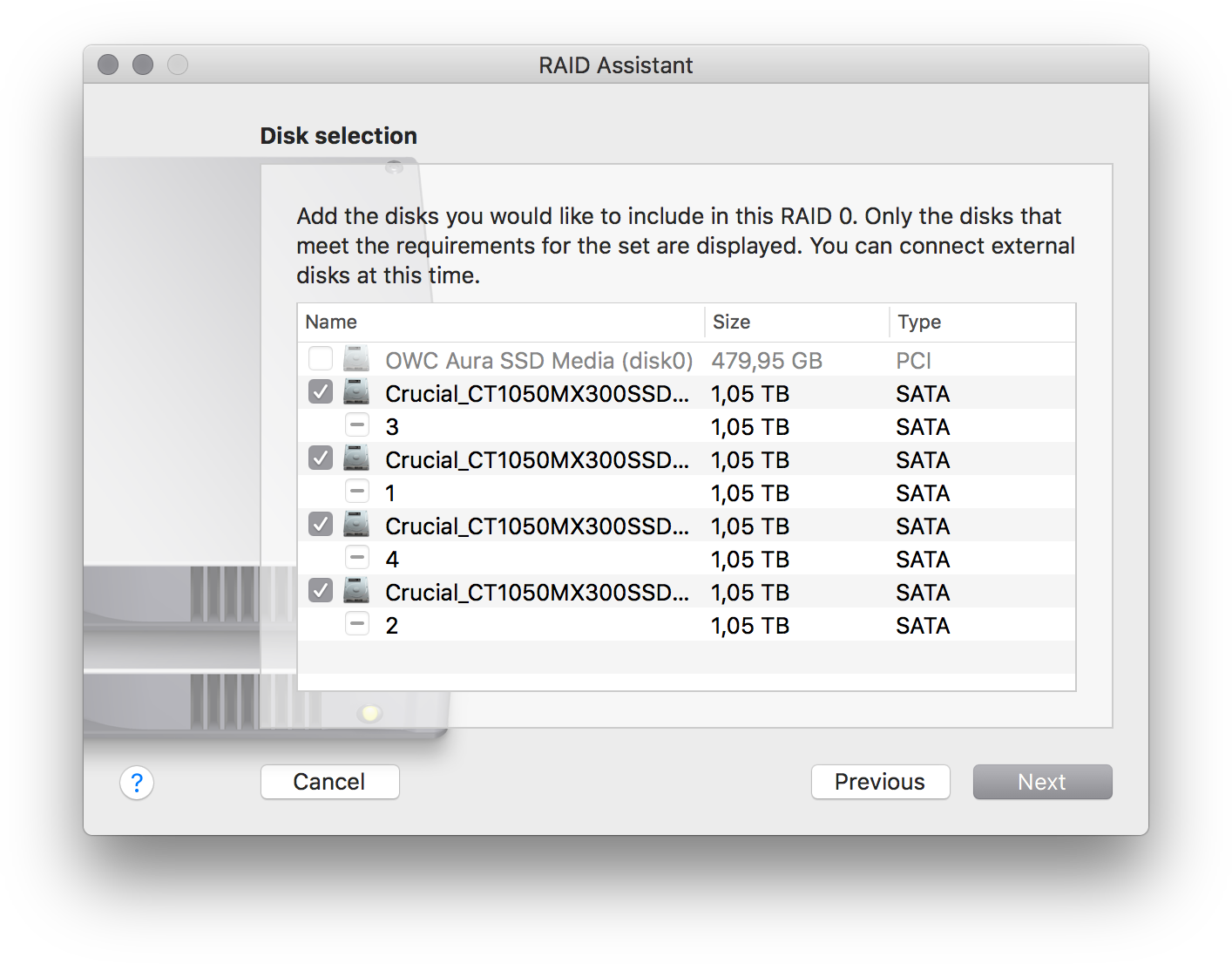Toggle the mixed checkbox for partition 4
This screenshot has height=964, width=1232.
pyautogui.click(x=357, y=558)
